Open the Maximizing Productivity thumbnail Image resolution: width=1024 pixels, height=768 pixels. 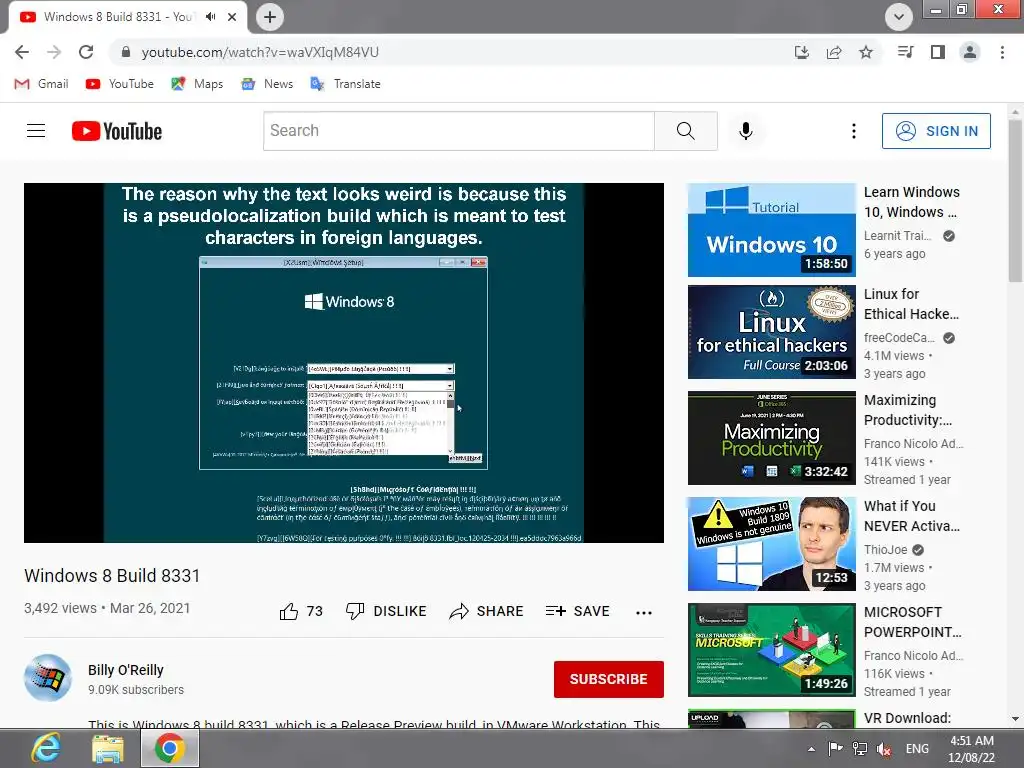[772, 438]
